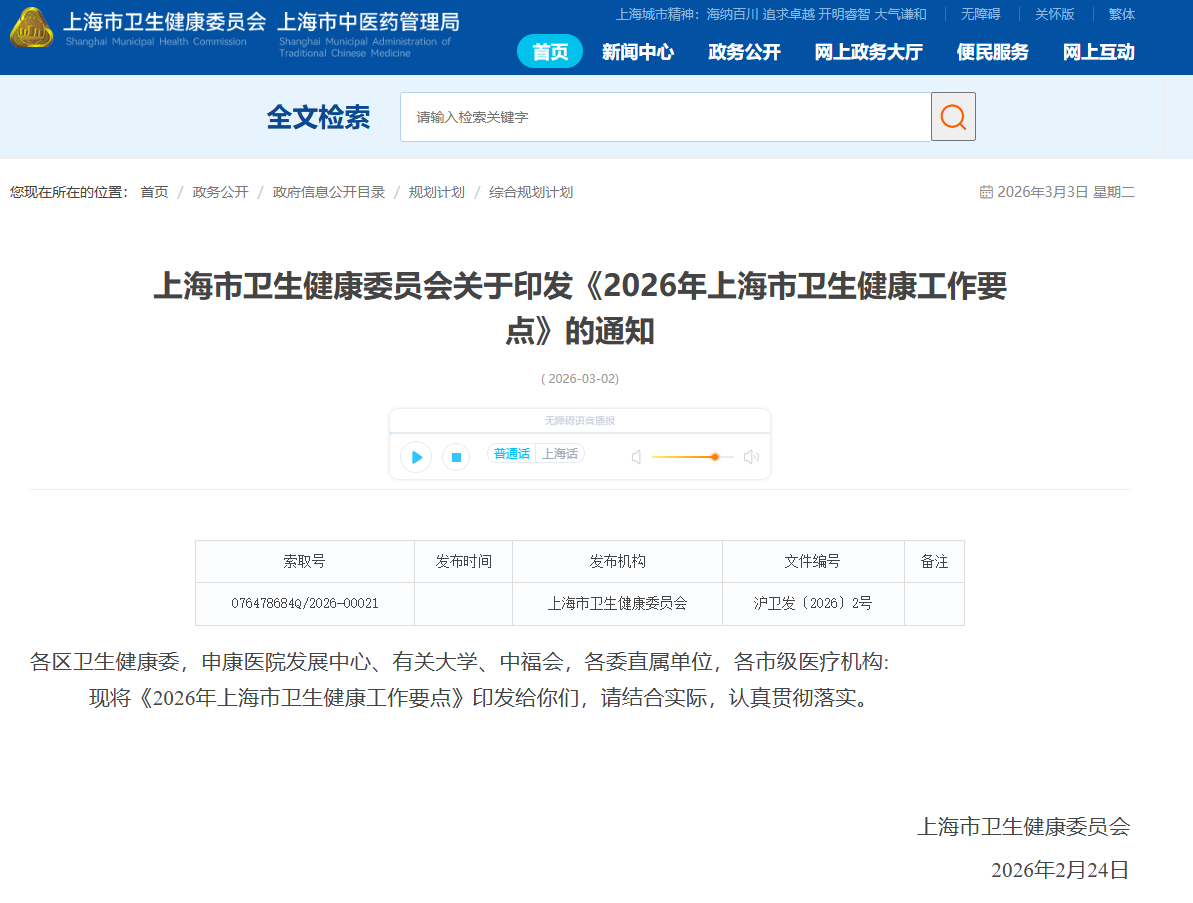This screenshot has width=1193, height=903.
Task: Mute audio via the left speaker icon
Action: (x=636, y=456)
